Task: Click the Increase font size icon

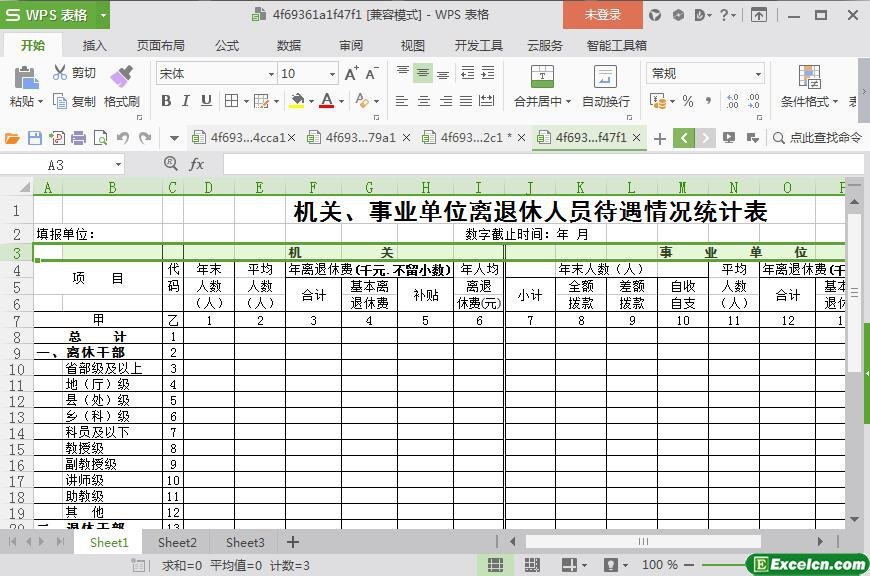Action: coord(351,74)
